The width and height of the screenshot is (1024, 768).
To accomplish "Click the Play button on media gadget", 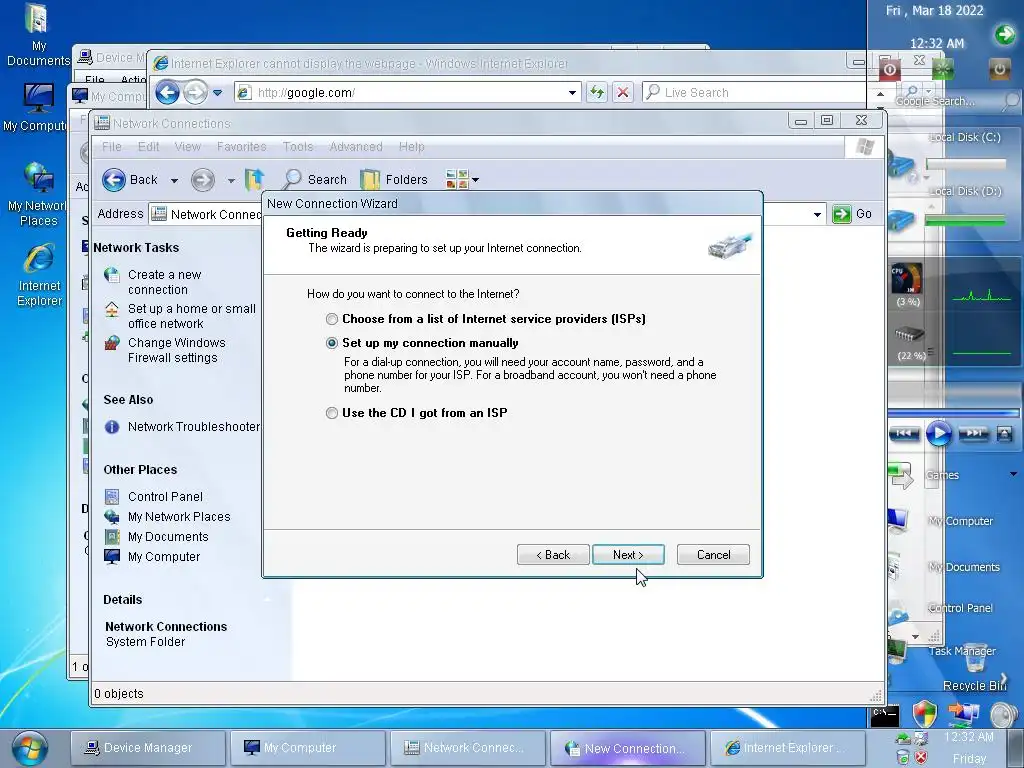I will pyautogui.click(x=938, y=434).
